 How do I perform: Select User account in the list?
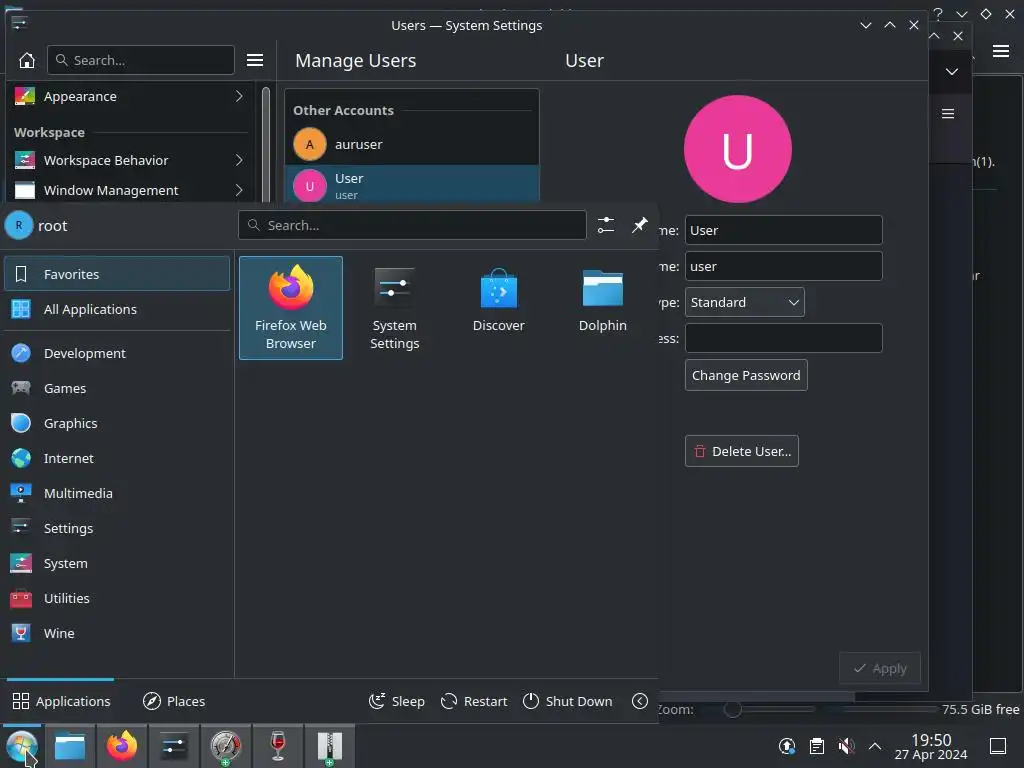click(411, 185)
